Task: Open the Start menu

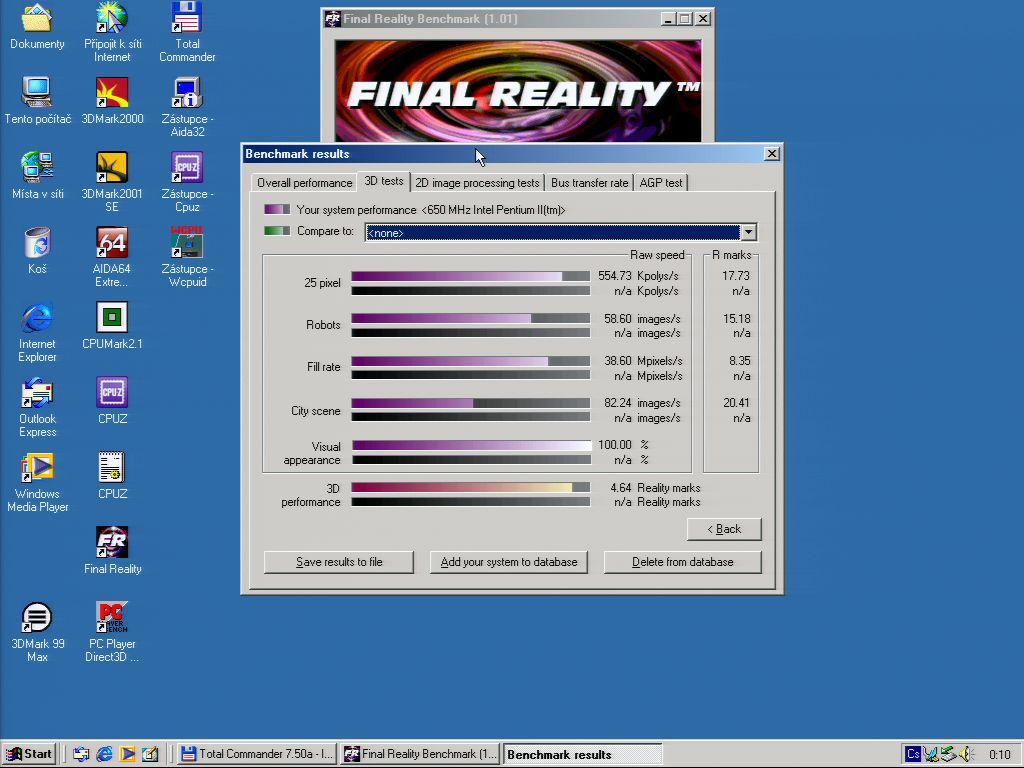Action: coord(28,754)
